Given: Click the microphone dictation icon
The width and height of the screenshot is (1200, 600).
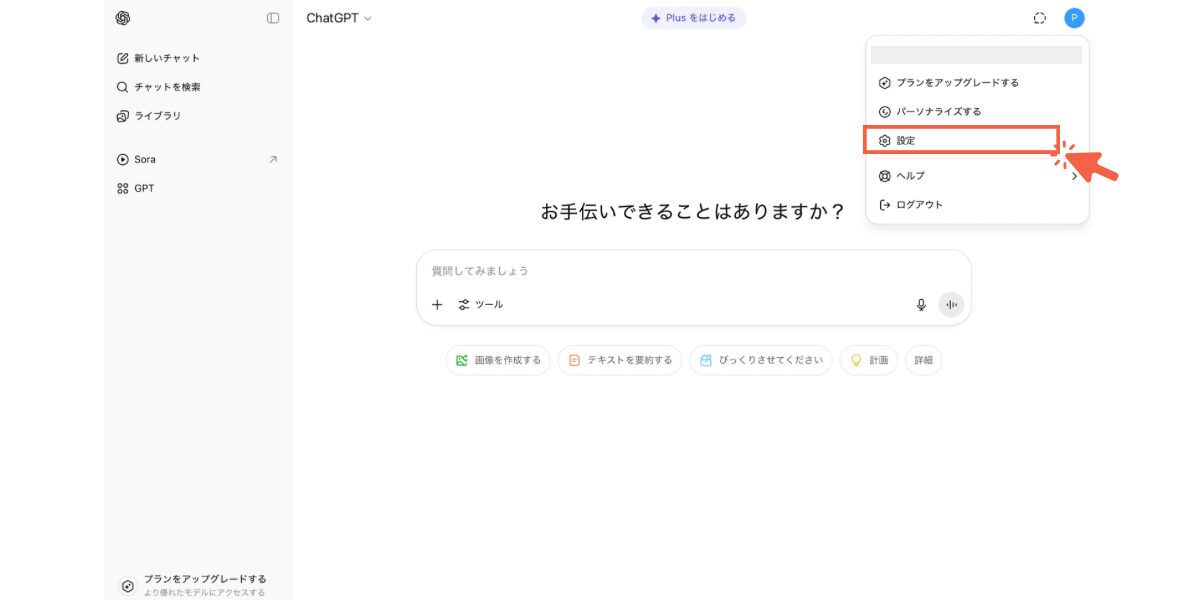Looking at the screenshot, I should [921, 305].
